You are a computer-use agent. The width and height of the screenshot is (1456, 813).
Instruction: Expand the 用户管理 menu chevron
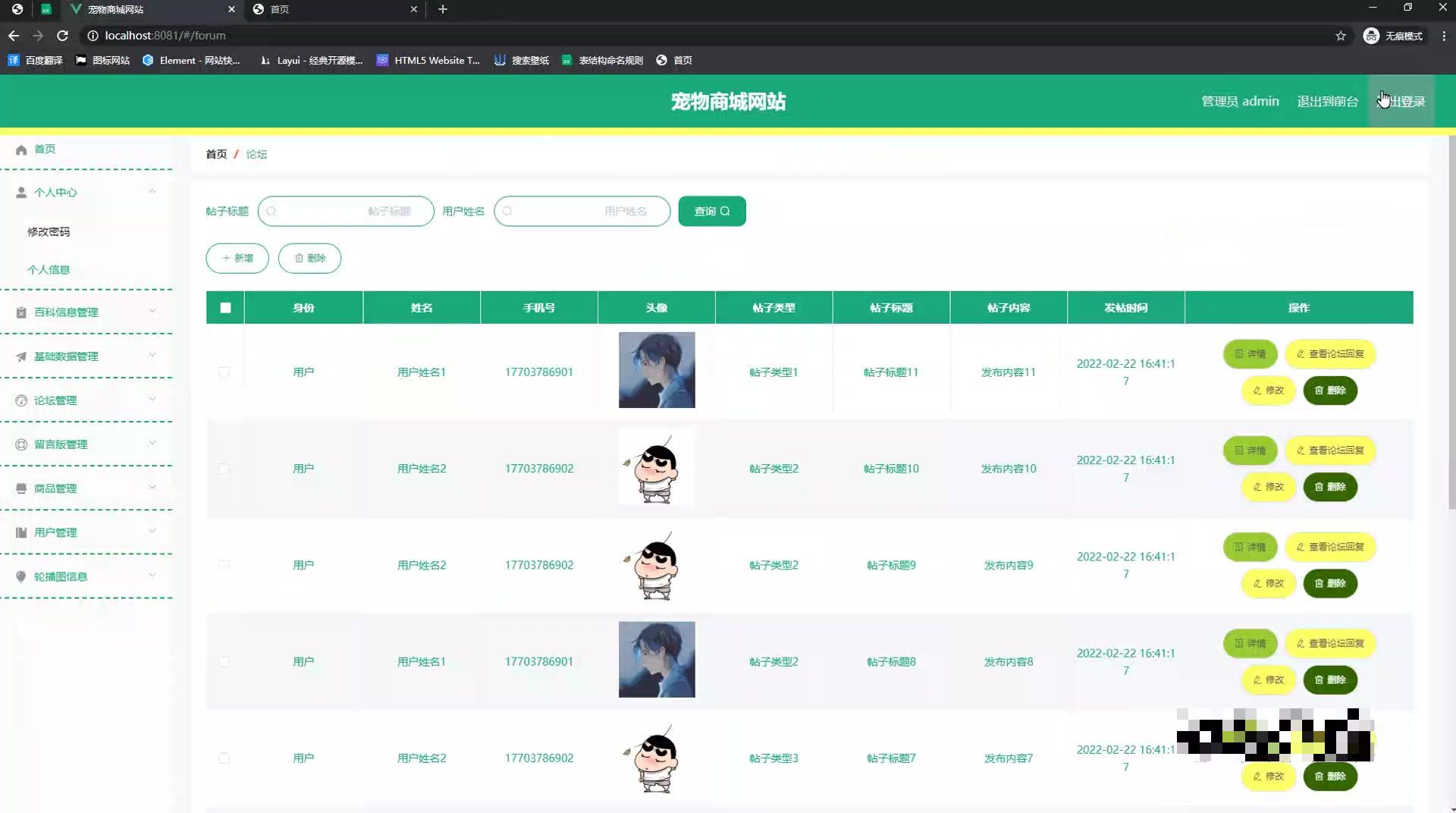click(x=152, y=532)
